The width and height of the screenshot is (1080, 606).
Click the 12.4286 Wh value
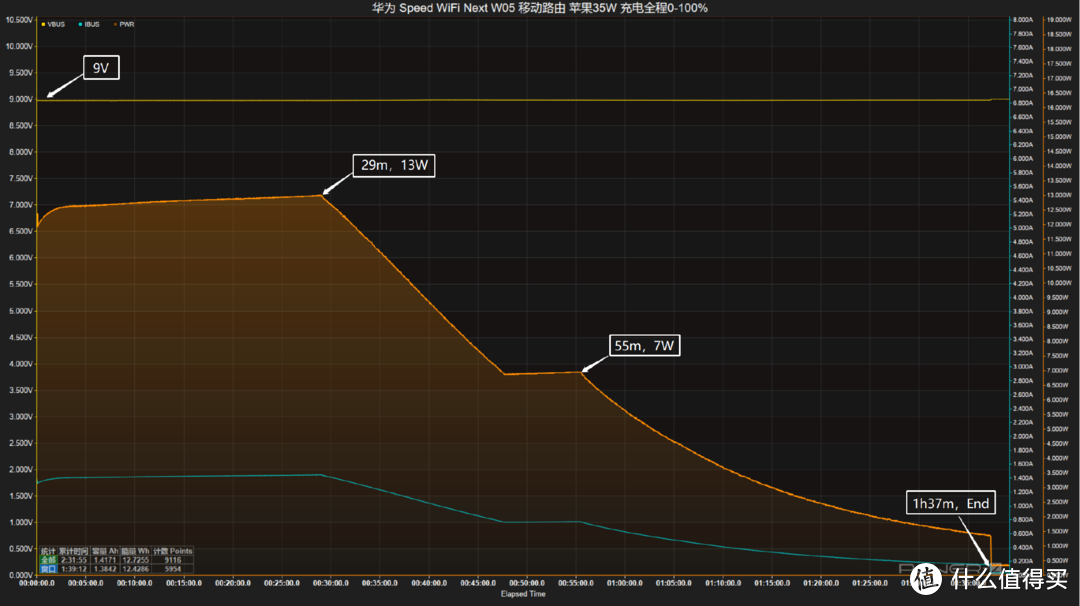pyautogui.click(x=136, y=569)
